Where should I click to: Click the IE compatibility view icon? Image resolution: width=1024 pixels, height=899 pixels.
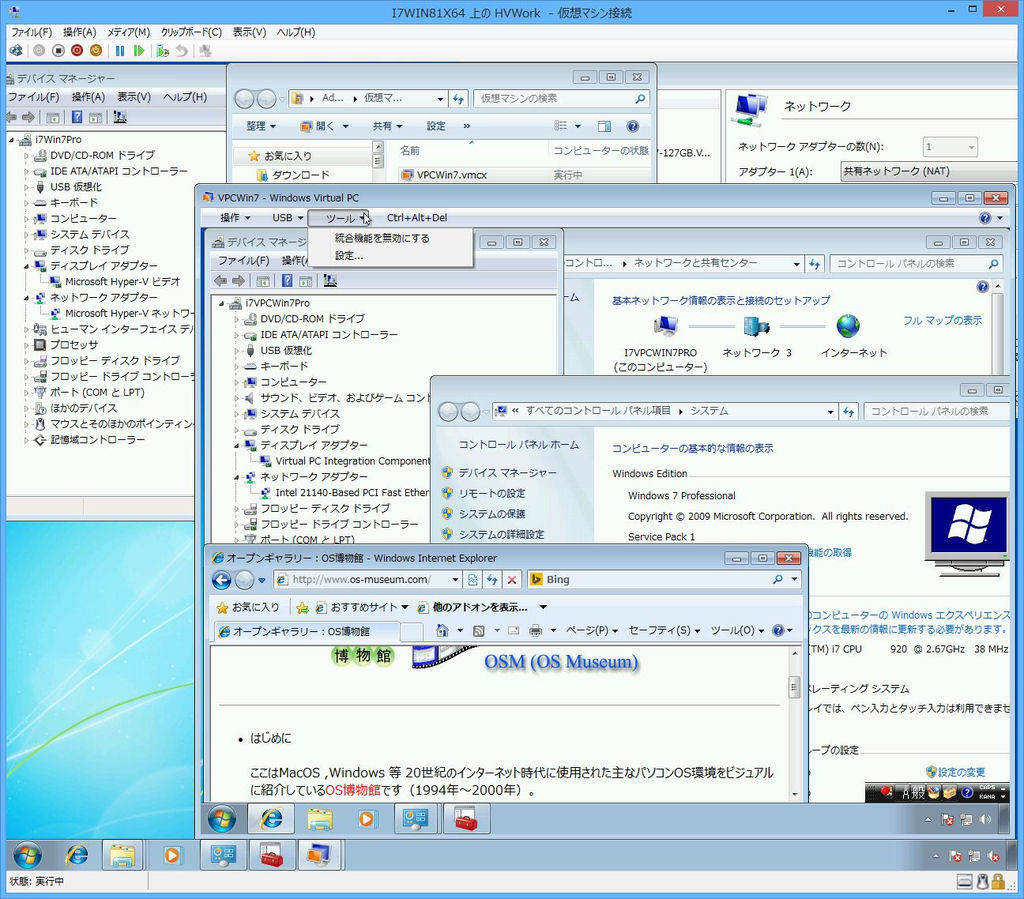click(x=472, y=579)
